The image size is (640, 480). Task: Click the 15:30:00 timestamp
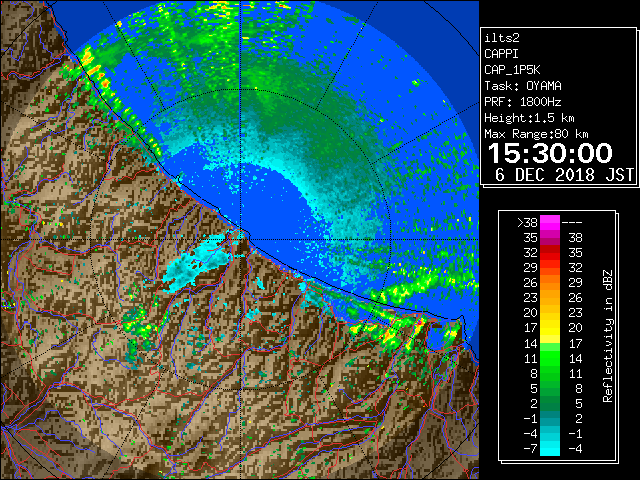click(550, 153)
